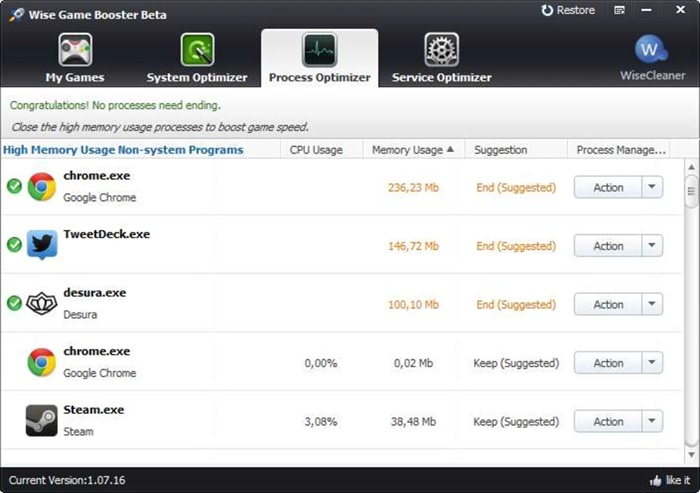The width and height of the screenshot is (700, 493).
Task: Expand Action dropdown arrow for Steam.exe
Action: (652, 421)
